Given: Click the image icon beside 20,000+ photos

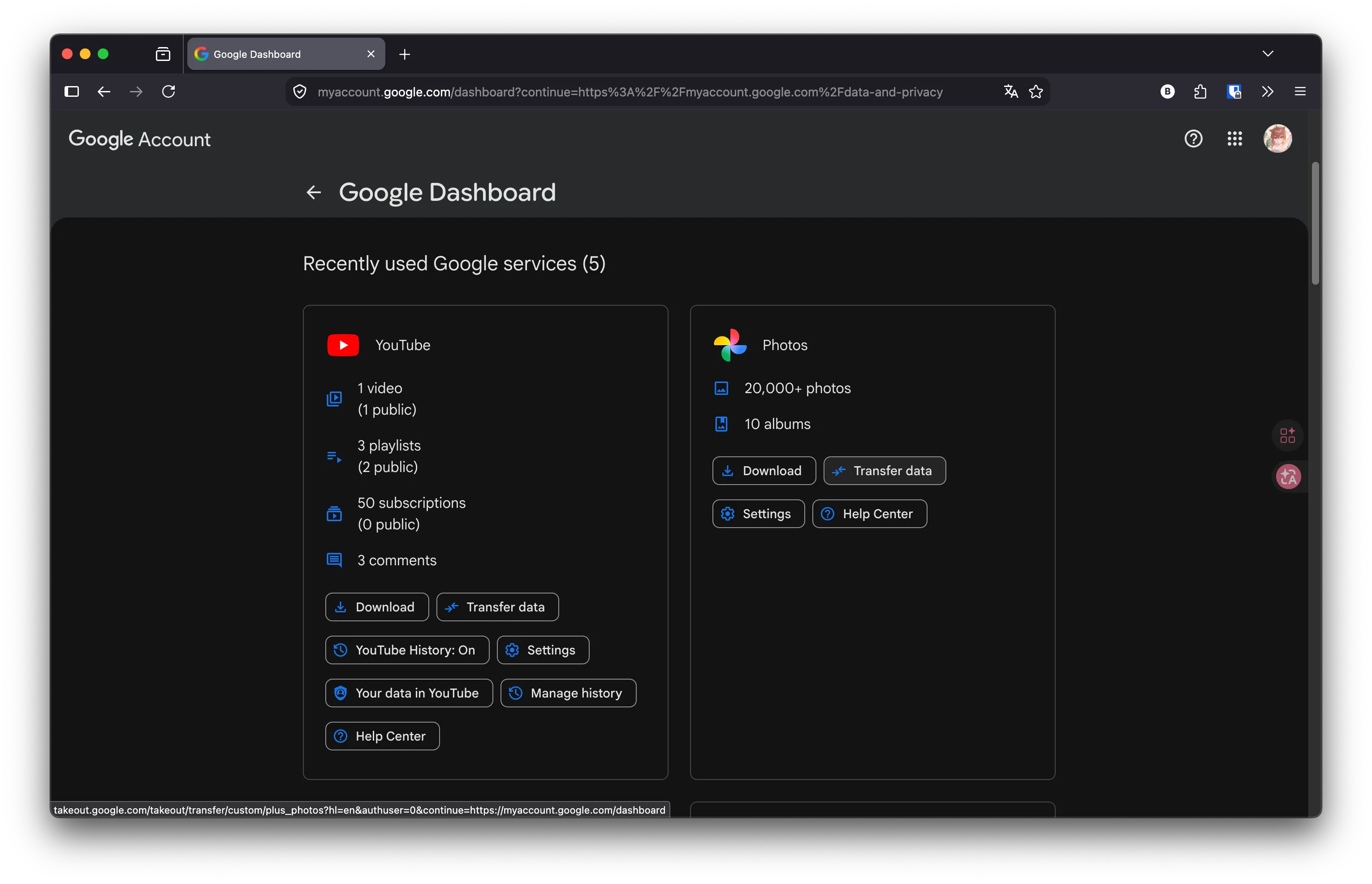Looking at the screenshot, I should tap(721, 389).
